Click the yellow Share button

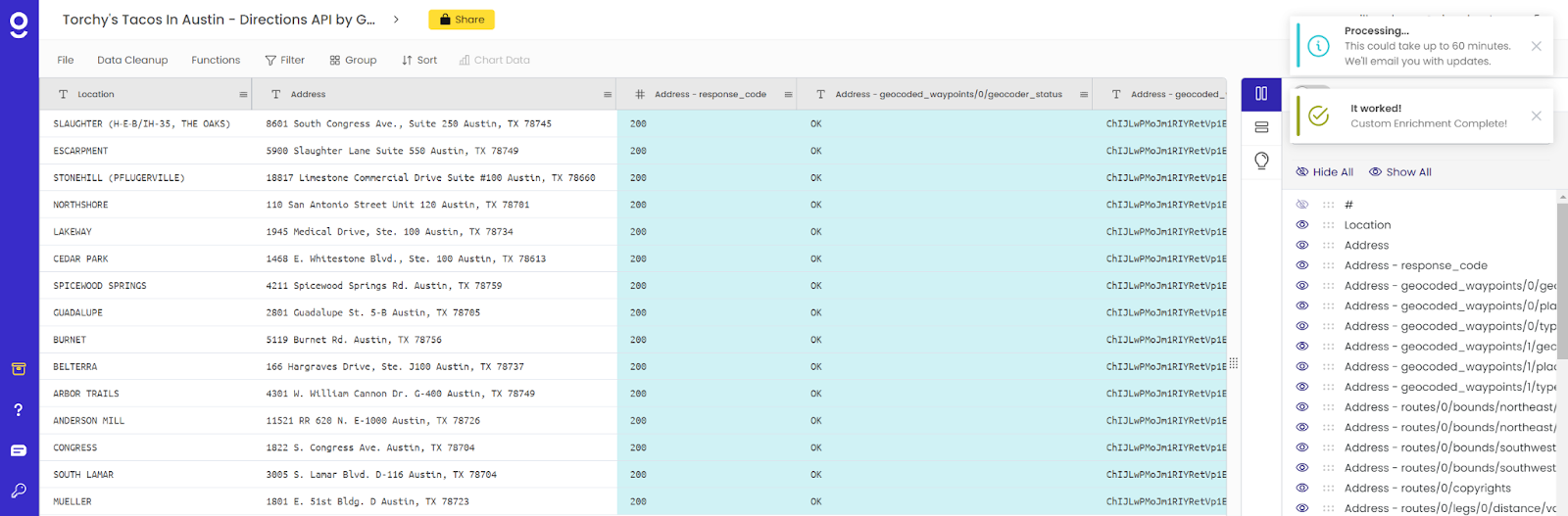coord(462,20)
